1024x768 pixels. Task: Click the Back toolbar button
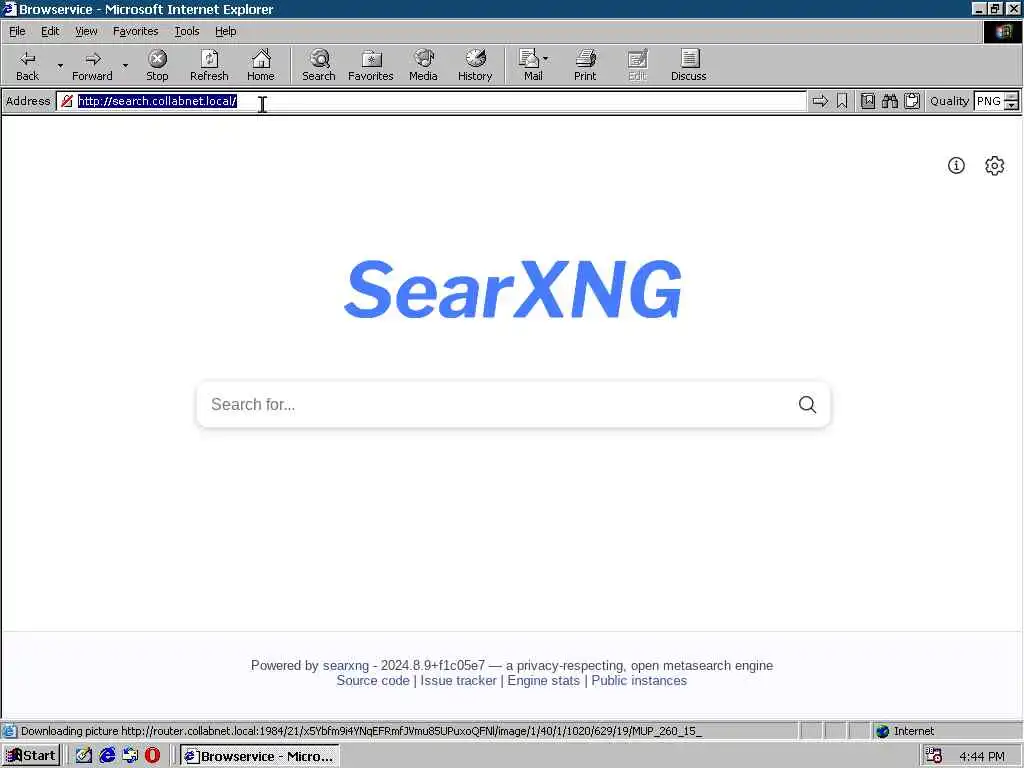click(27, 65)
